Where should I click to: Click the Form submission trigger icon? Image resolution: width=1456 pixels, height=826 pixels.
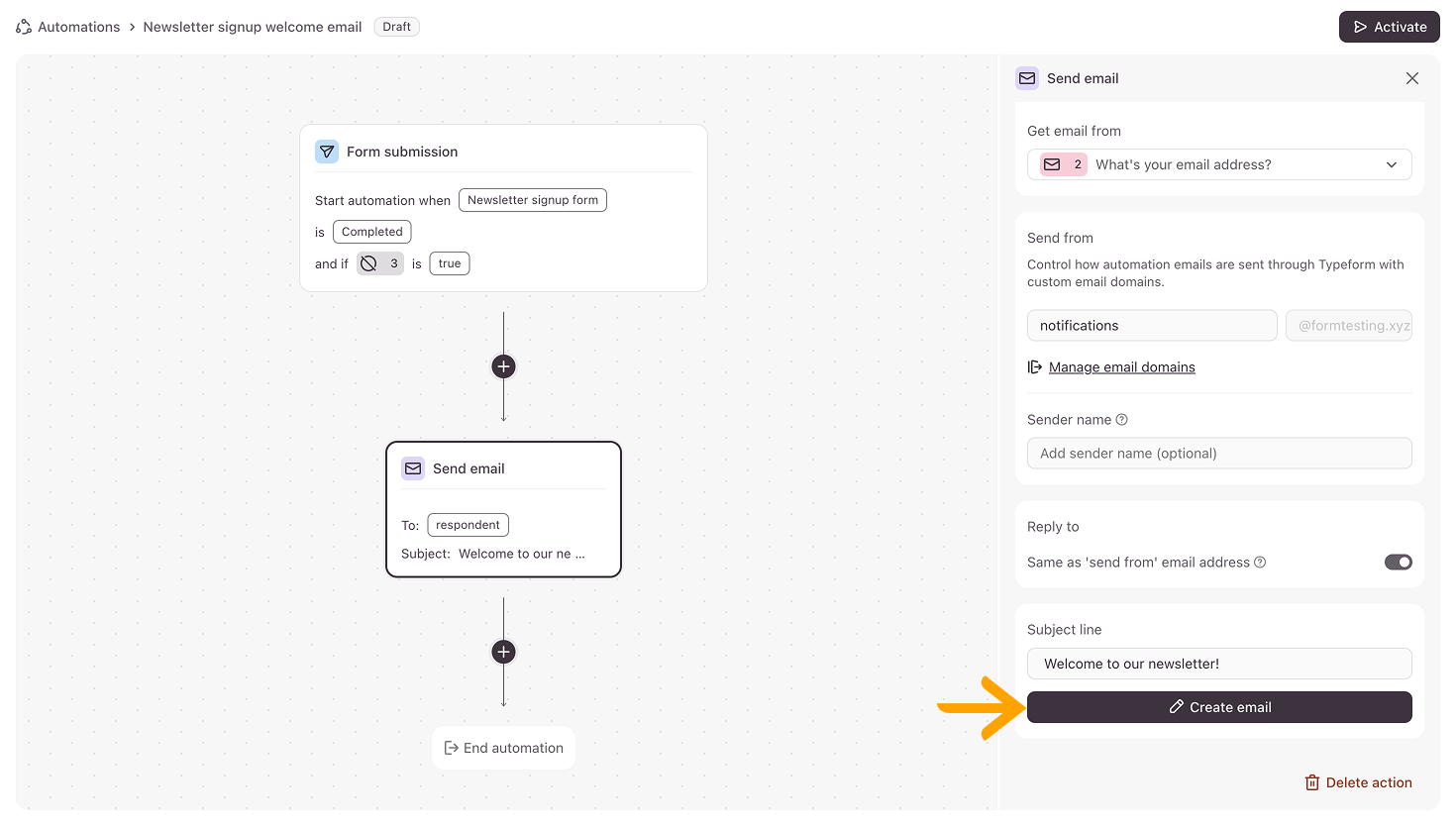327,152
